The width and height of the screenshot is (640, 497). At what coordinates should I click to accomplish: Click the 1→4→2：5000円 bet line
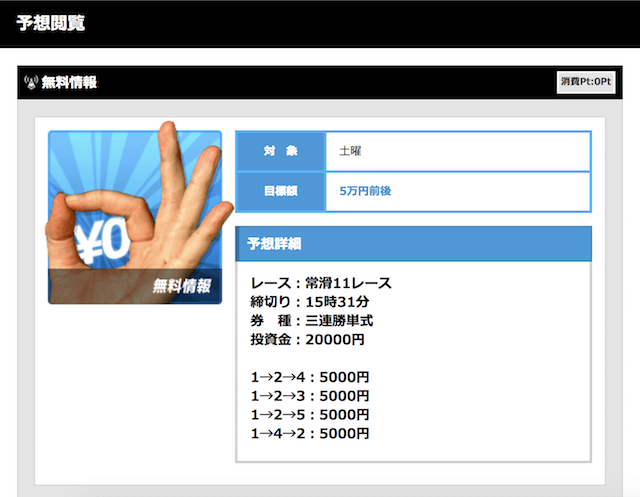pos(310,433)
